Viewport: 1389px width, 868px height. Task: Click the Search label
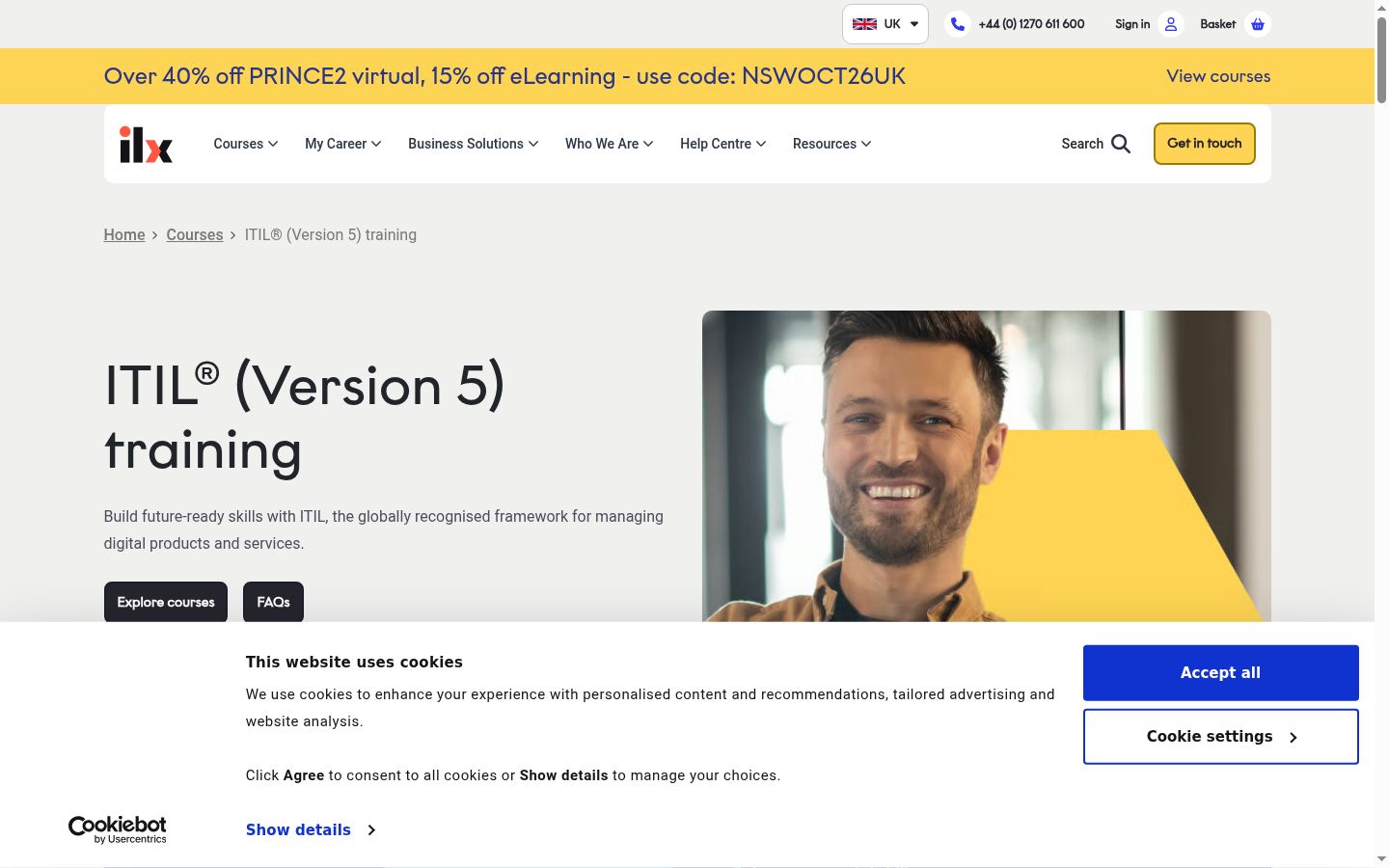point(1082,144)
